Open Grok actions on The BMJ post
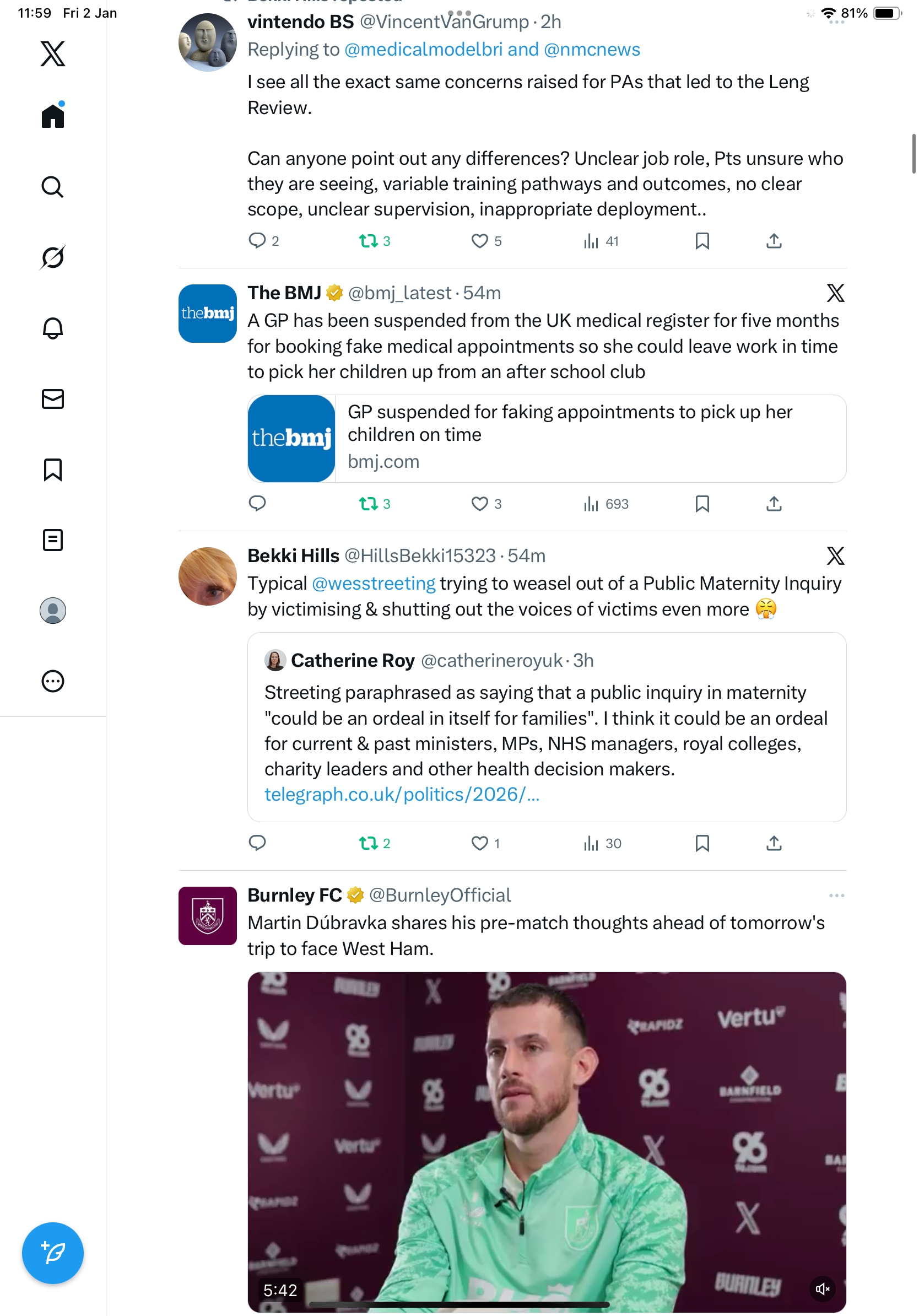This screenshot has height=1316, width=919. tap(835, 293)
